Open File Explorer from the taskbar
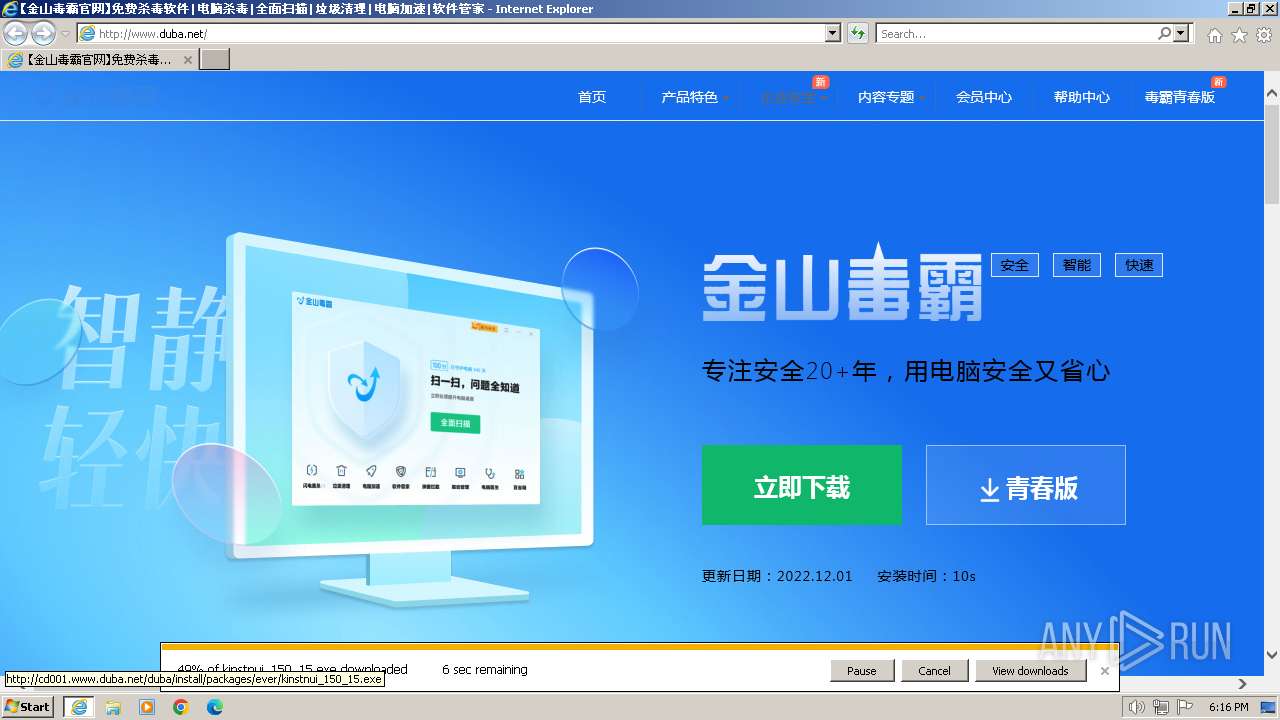1280x720 pixels. pyautogui.click(x=113, y=707)
